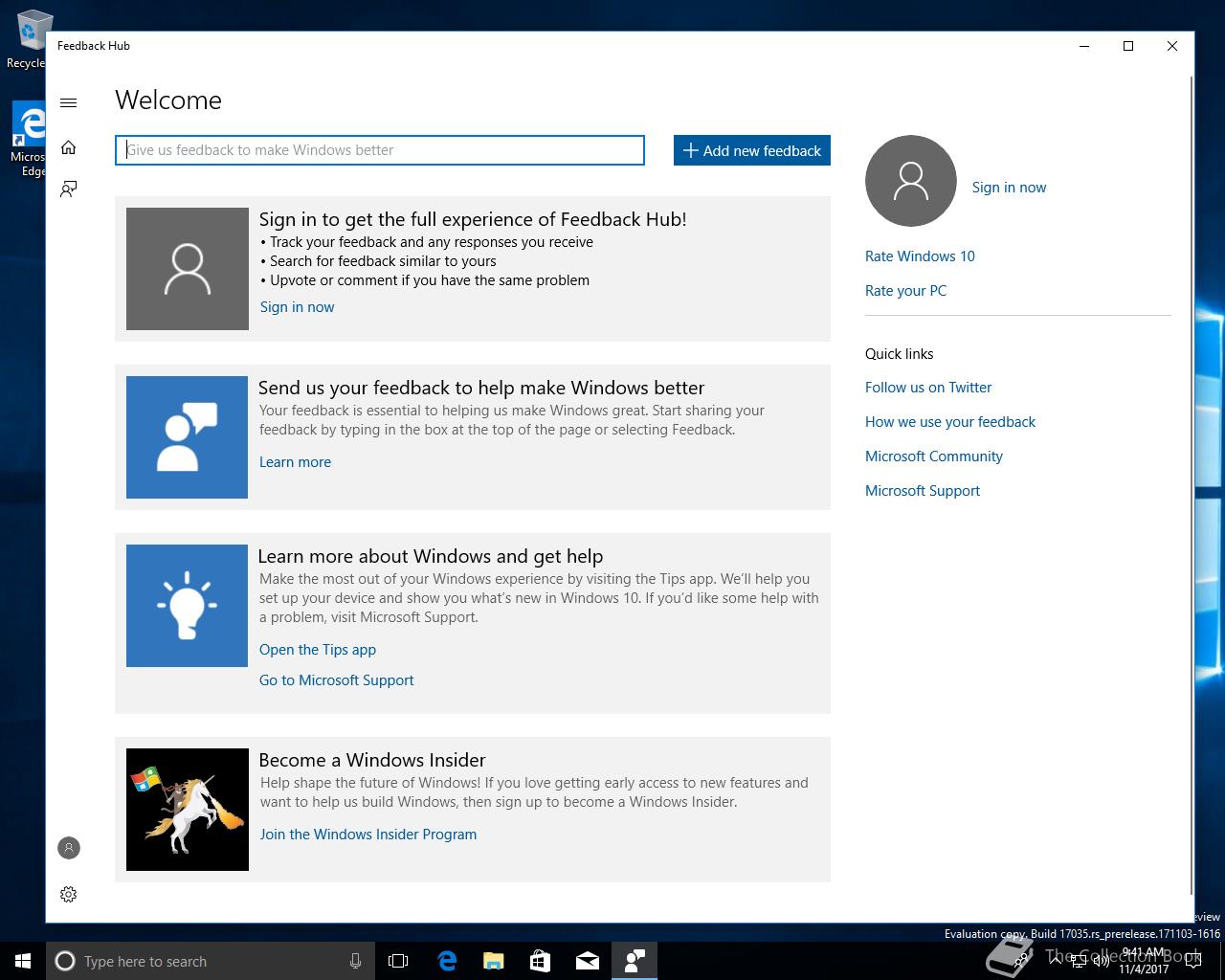1225x980 pixels.
Task: Open the Windows Start menu
Action: click(23, 961)
